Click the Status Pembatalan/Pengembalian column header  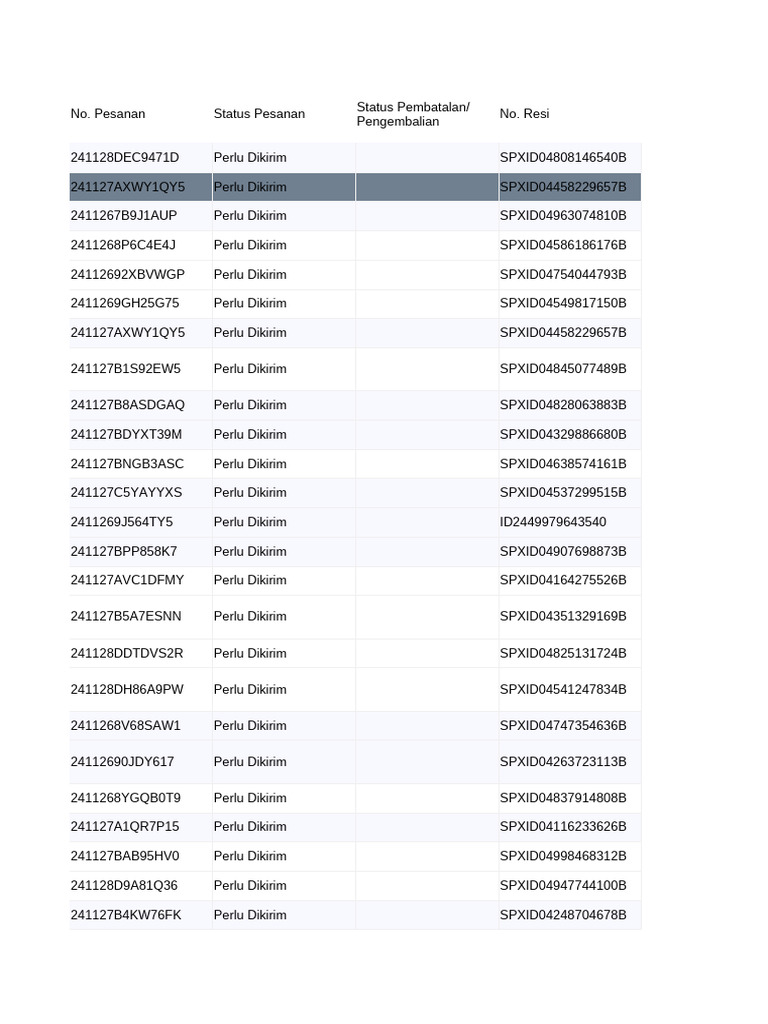point(413,114)
